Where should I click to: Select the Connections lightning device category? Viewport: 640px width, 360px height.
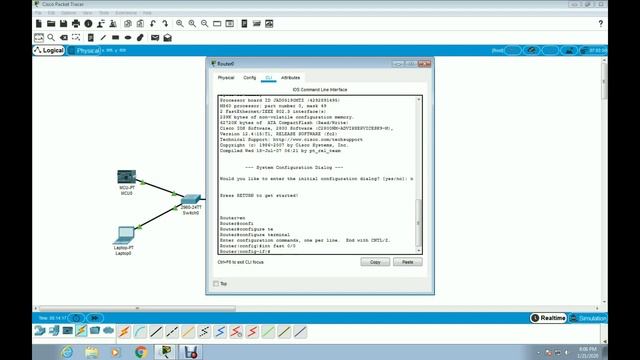click(81, 331)
